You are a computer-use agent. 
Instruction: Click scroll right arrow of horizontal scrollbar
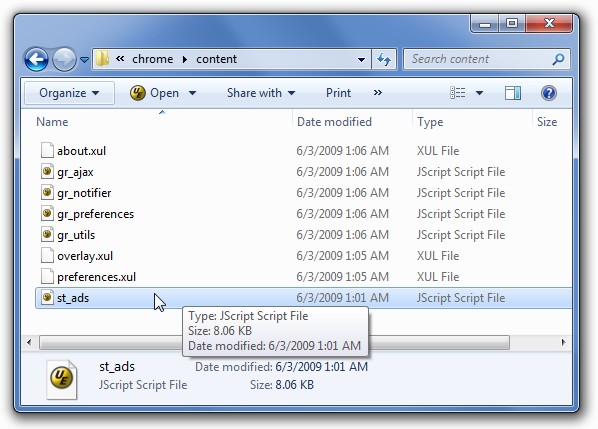[564, 342]
